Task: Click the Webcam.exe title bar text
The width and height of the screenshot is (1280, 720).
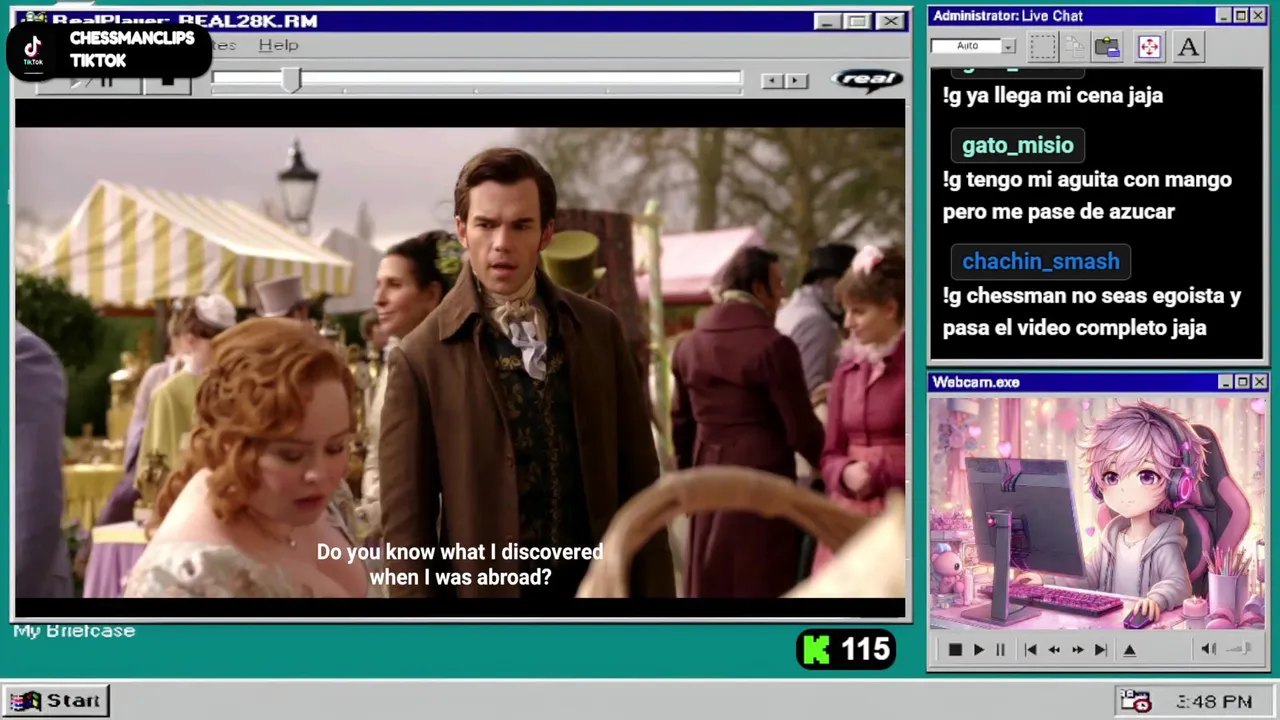Action: 976,382
